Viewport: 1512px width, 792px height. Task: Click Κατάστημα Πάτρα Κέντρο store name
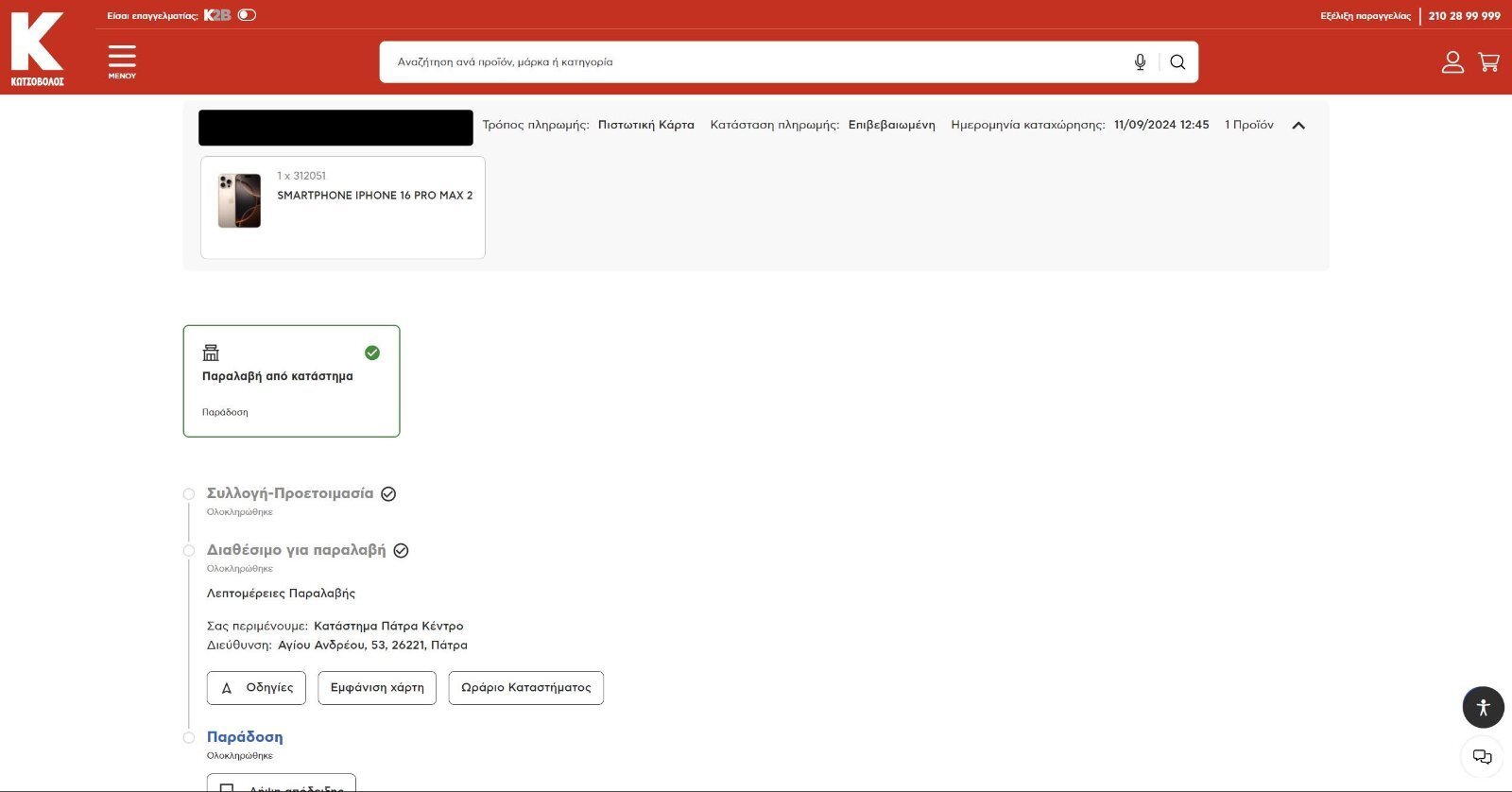(x=388, y=626)
